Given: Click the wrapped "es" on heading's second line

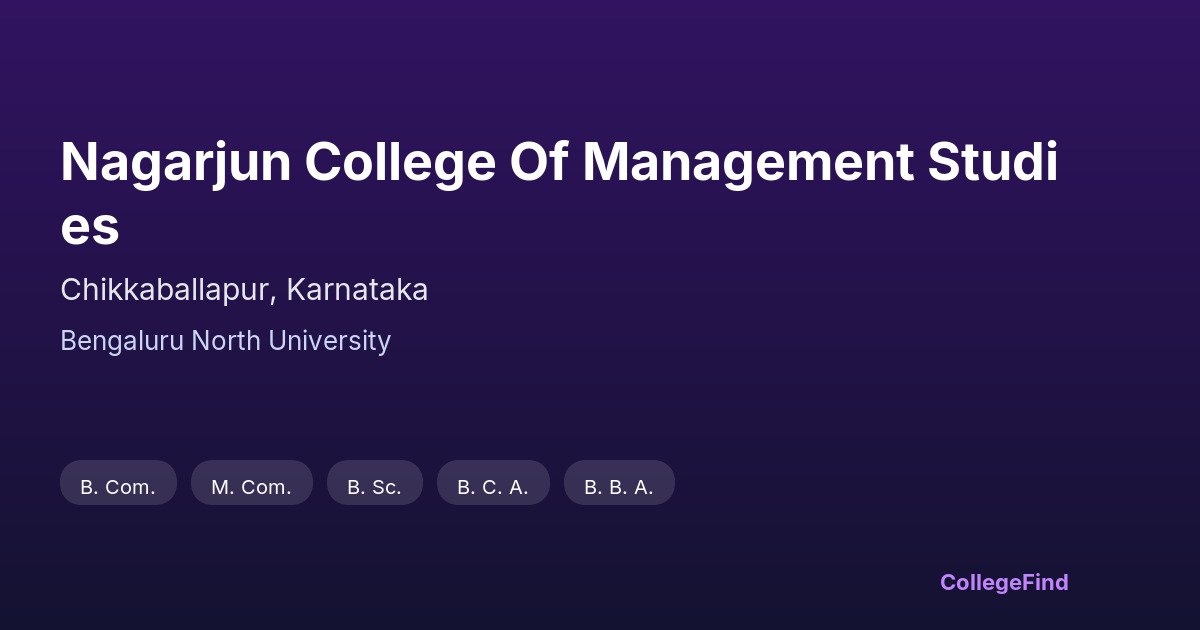Looking at the screenshot, I should (x=90, y=227).
